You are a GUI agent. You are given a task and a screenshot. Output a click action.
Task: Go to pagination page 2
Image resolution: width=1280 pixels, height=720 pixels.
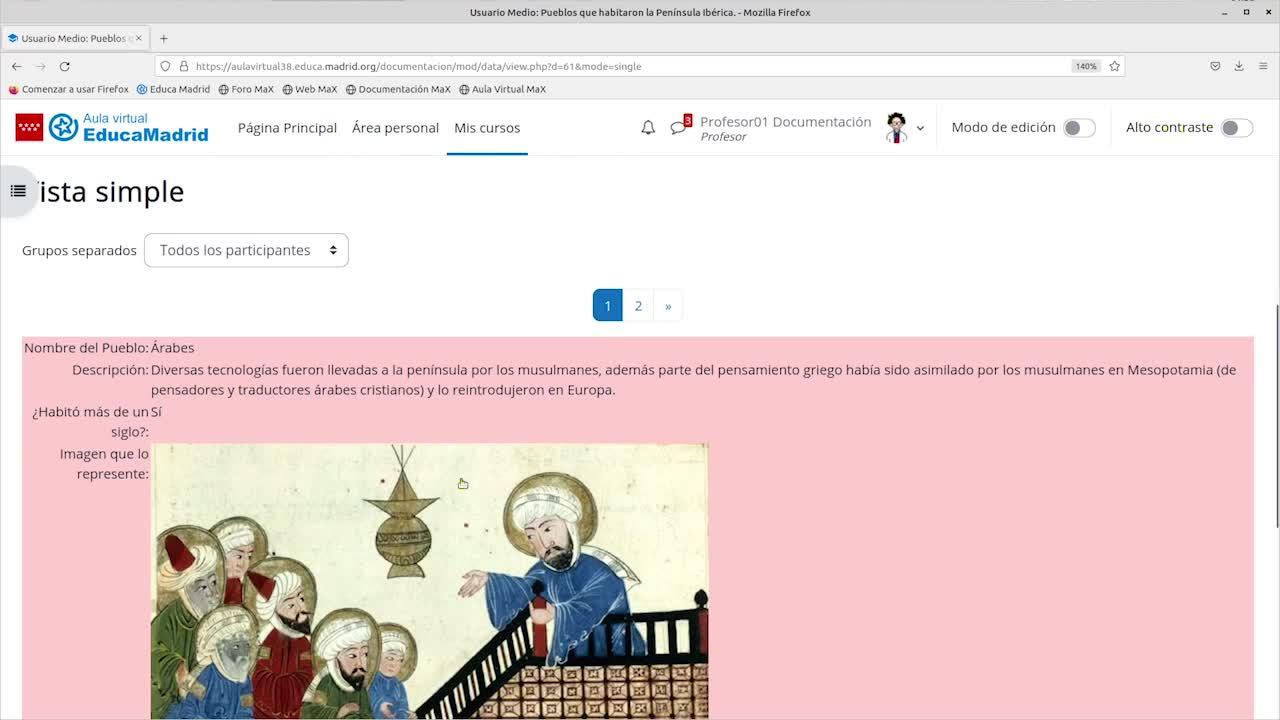[638, 306]
